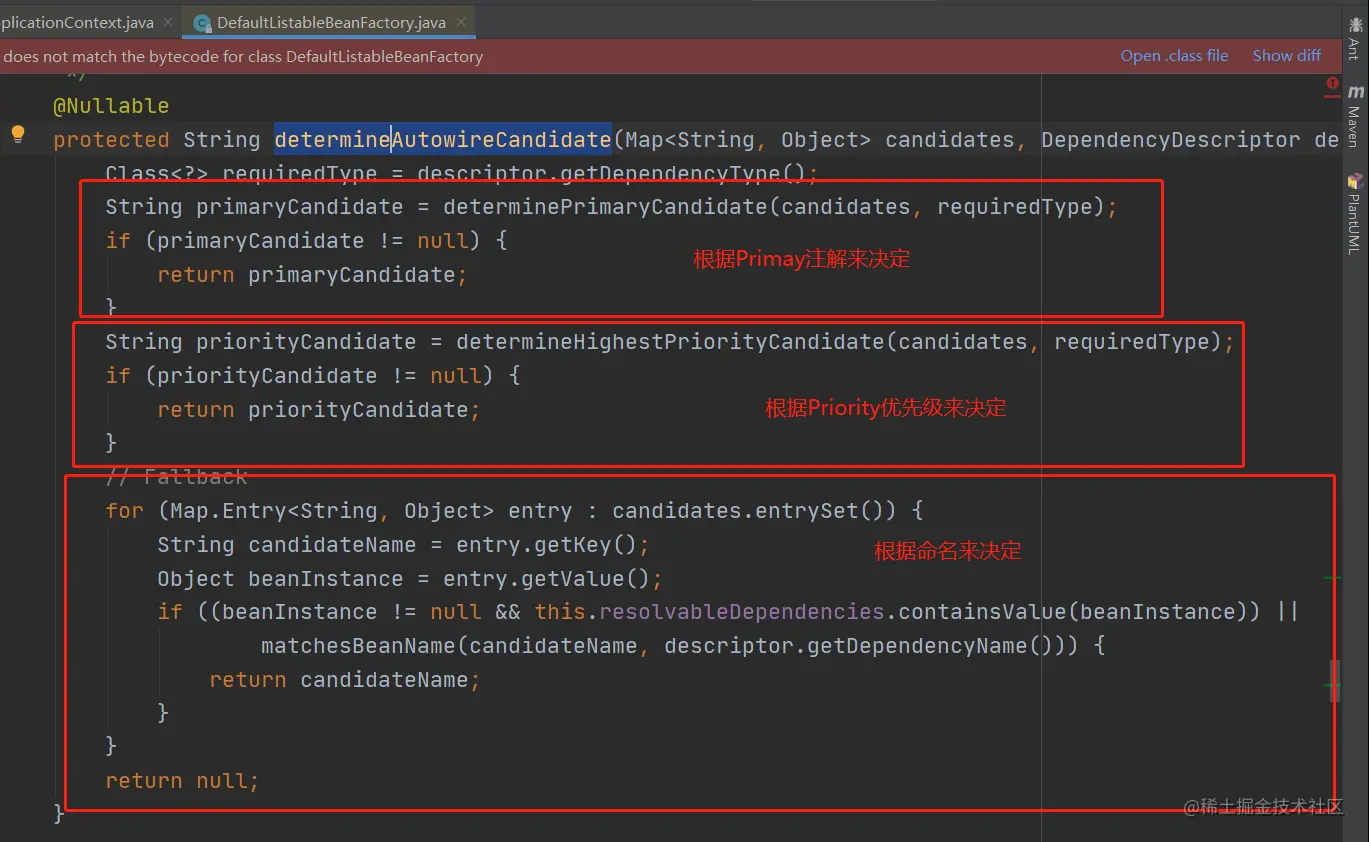This screenshot has width=1369, height=842.
Task: Click the red error inspection indicator
Action: tap(1332, 83)
